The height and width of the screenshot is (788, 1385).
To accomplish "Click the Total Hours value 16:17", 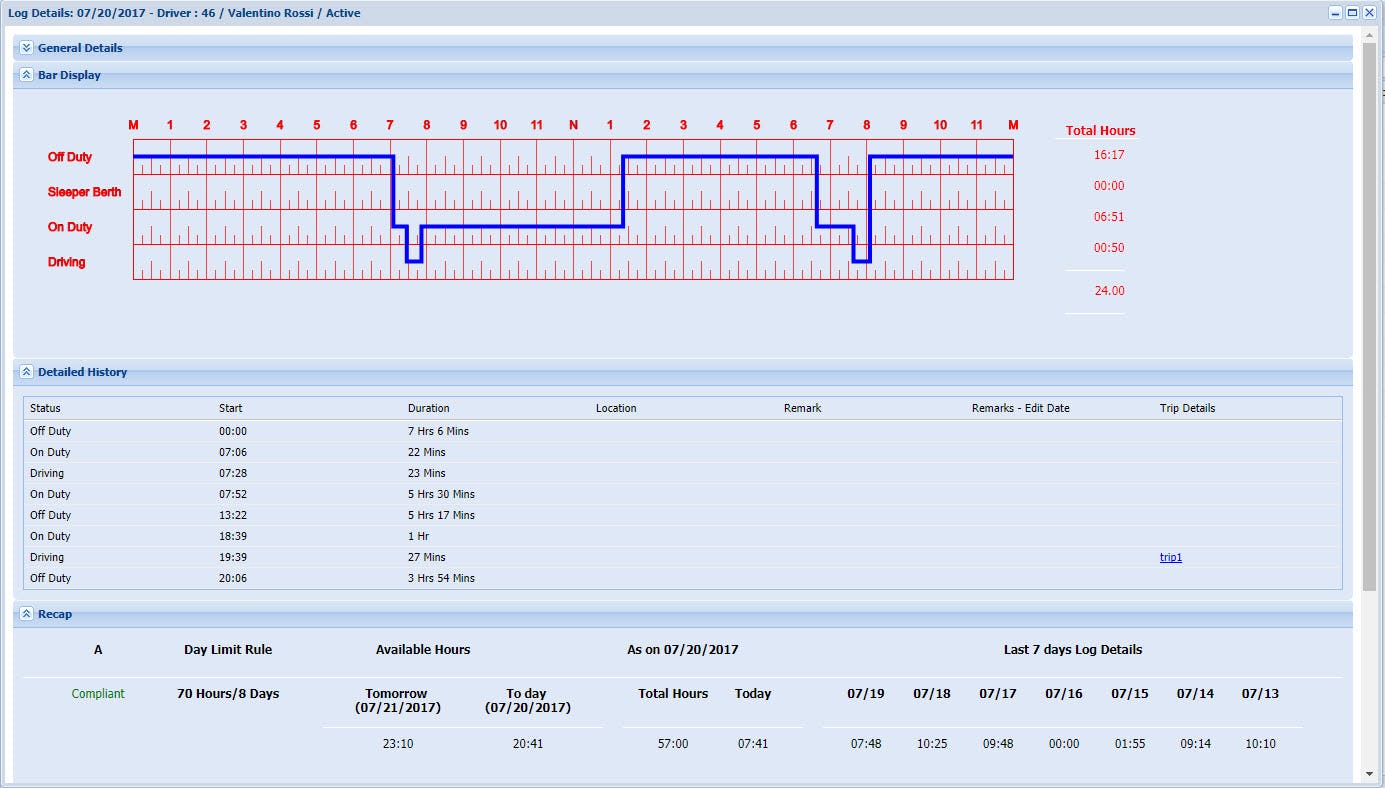I will 1108,154.
